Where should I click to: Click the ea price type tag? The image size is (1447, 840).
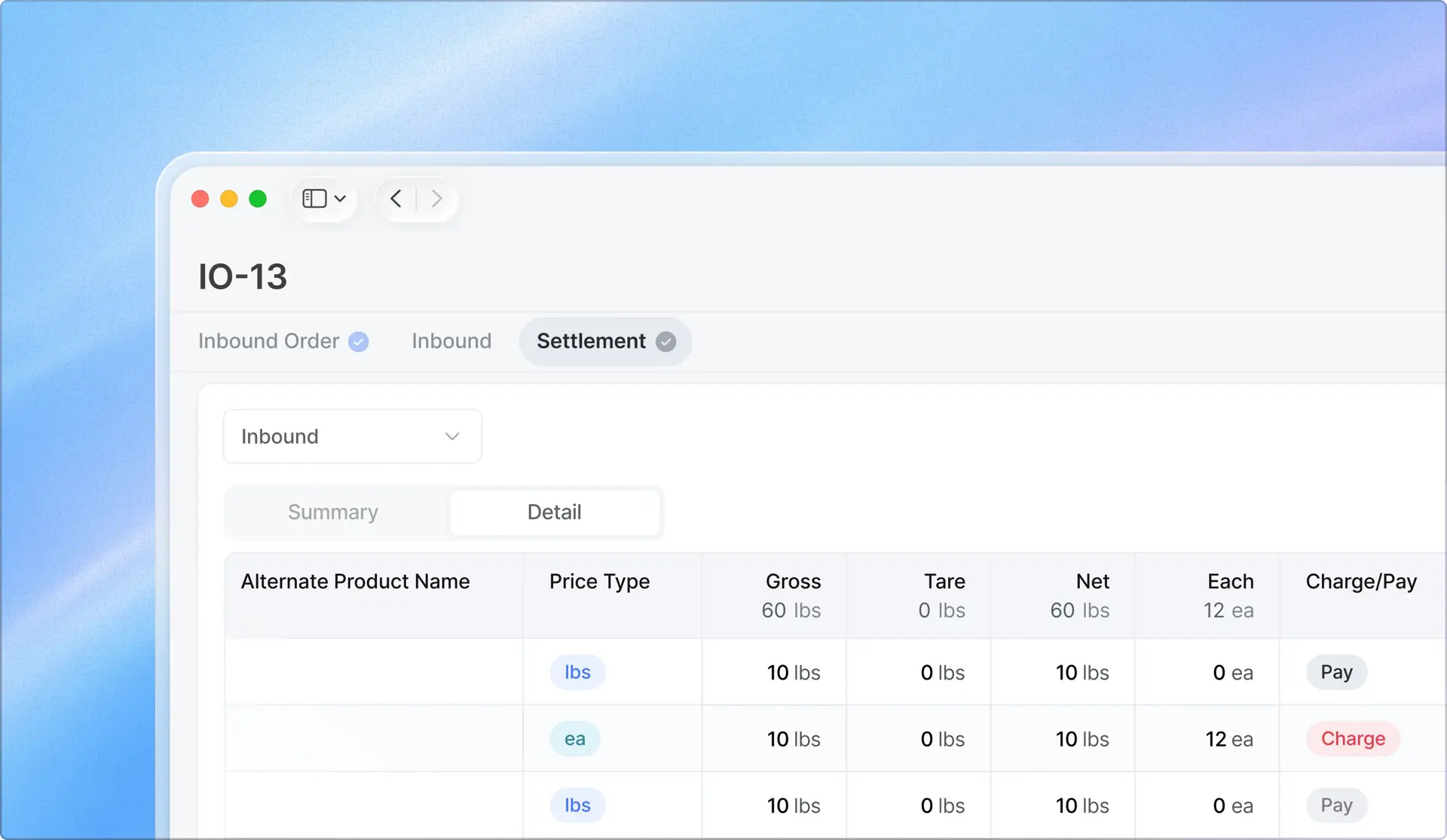click(x=575, y=739)
